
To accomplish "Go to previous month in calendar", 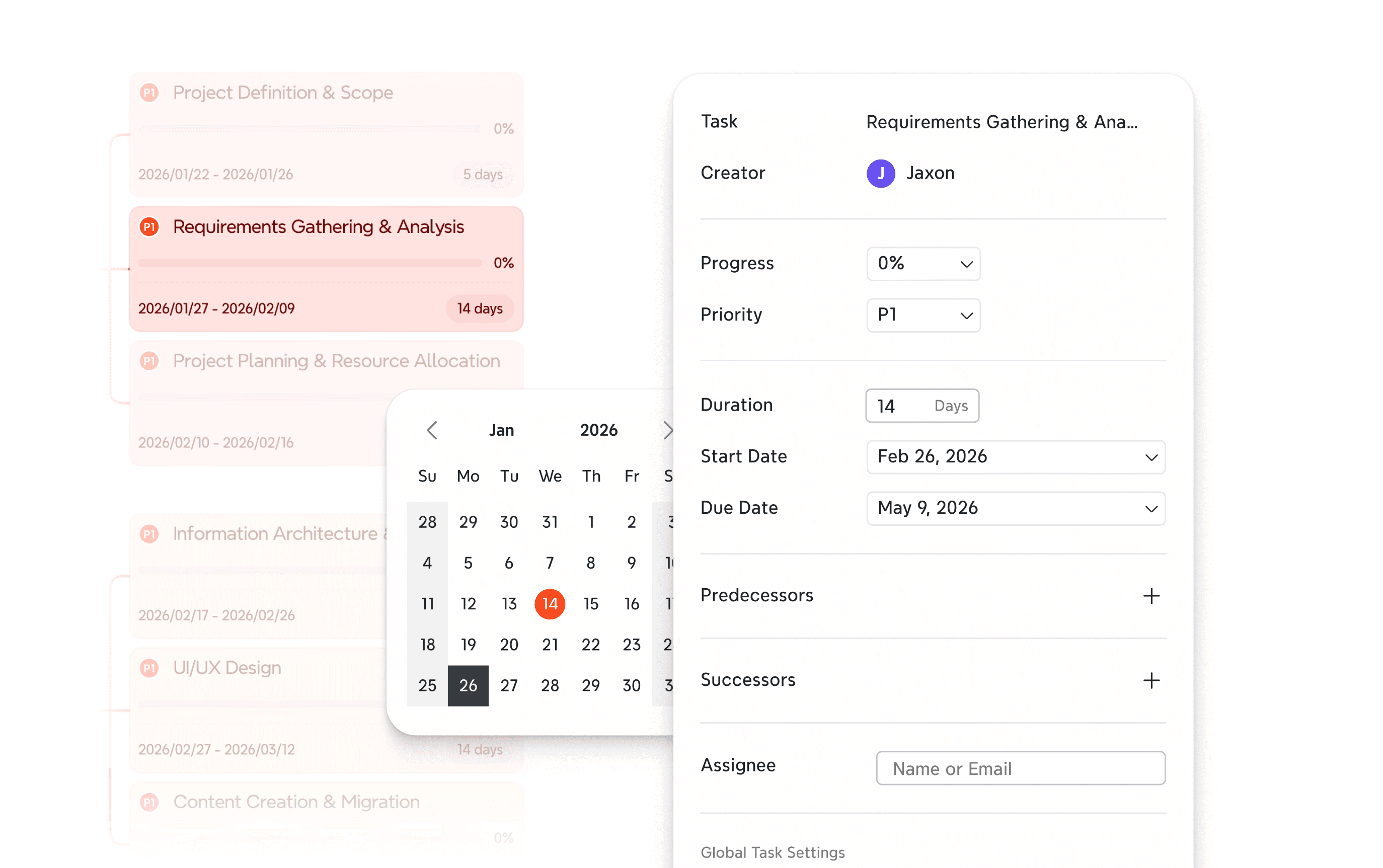I will [432, 430].
